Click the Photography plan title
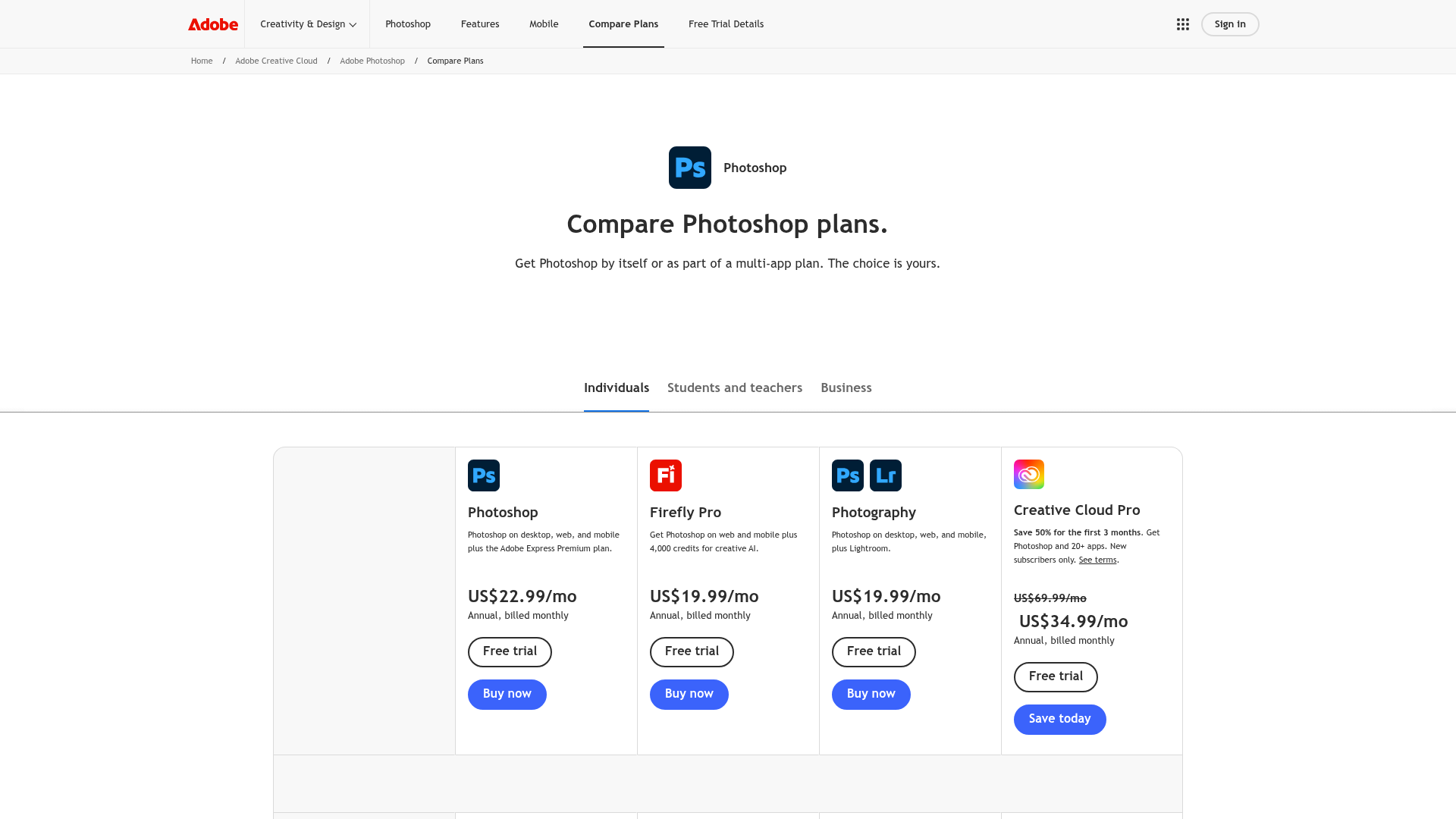The height and width of the screenshot is (819, 1456). (874, 513)
